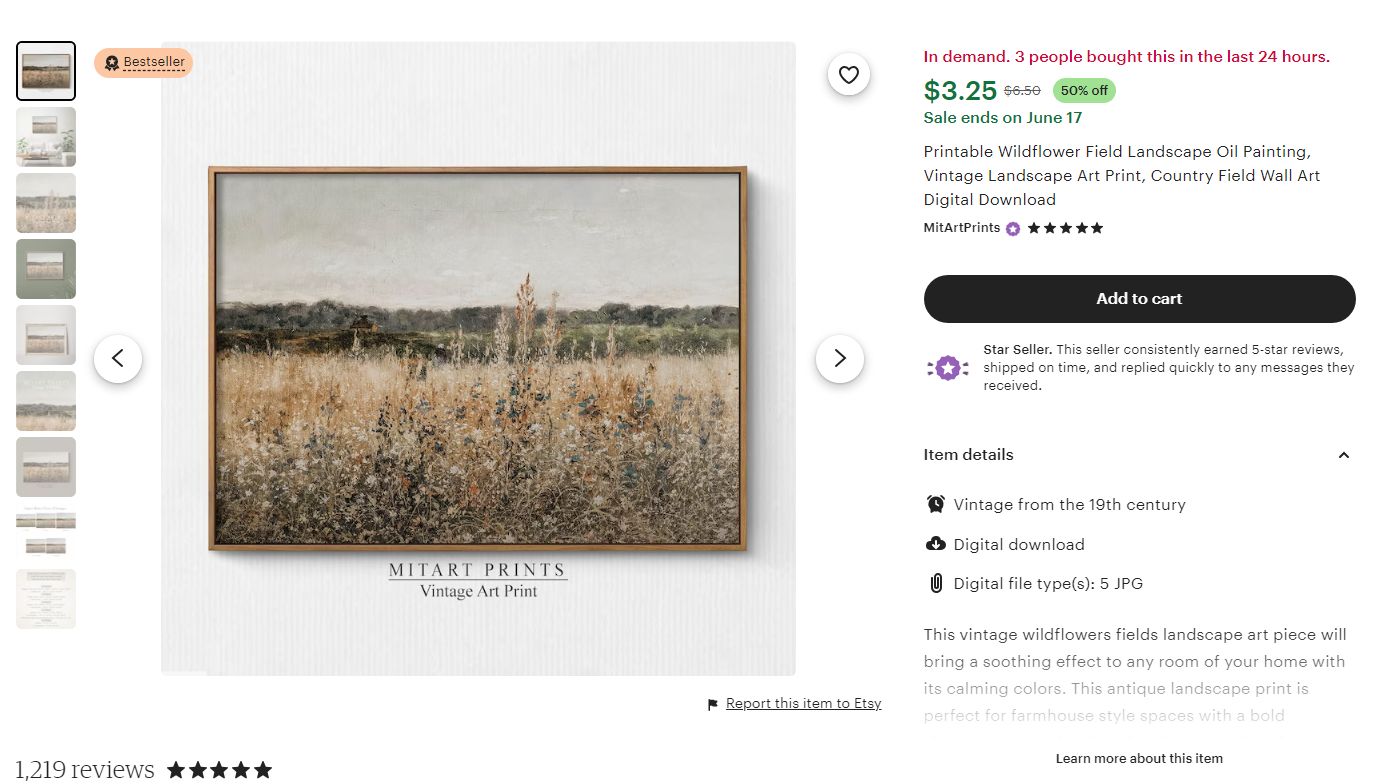Add the print to your cart
Viewport: 1390px width, 781px height.
tap(1139, 298)
